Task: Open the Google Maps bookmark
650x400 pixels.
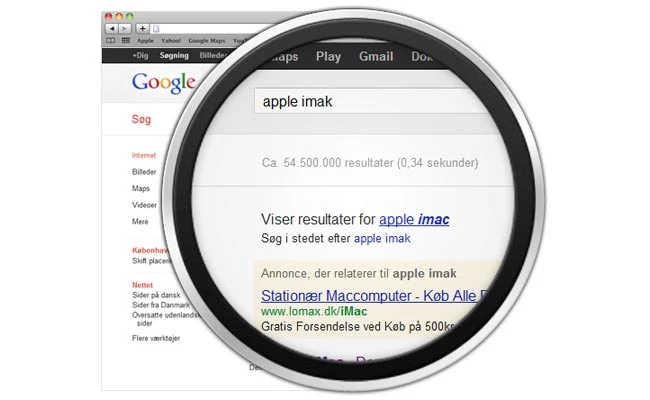Action: click(207, 41)
